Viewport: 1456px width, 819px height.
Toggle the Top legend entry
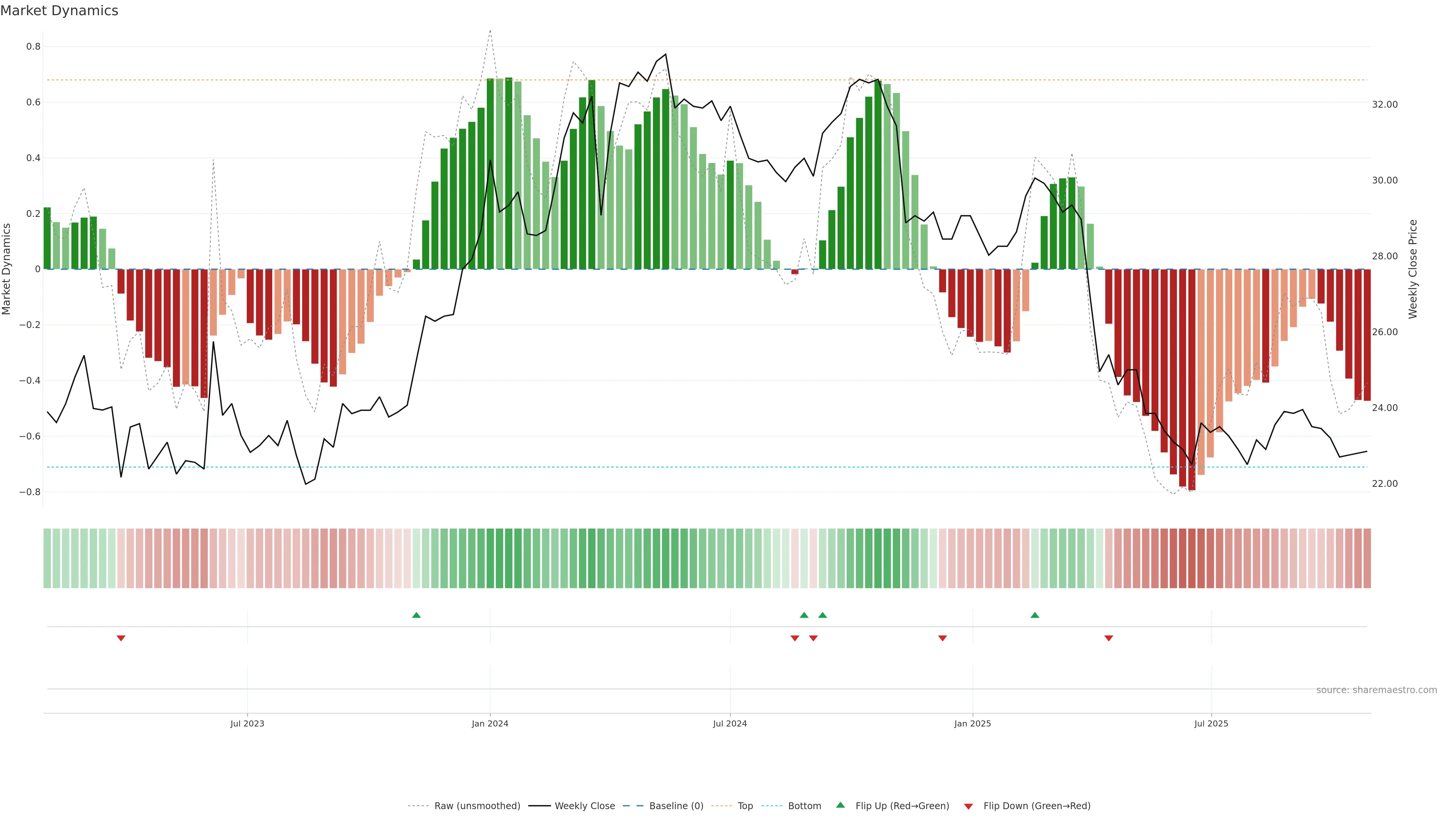tap(745, 806)
